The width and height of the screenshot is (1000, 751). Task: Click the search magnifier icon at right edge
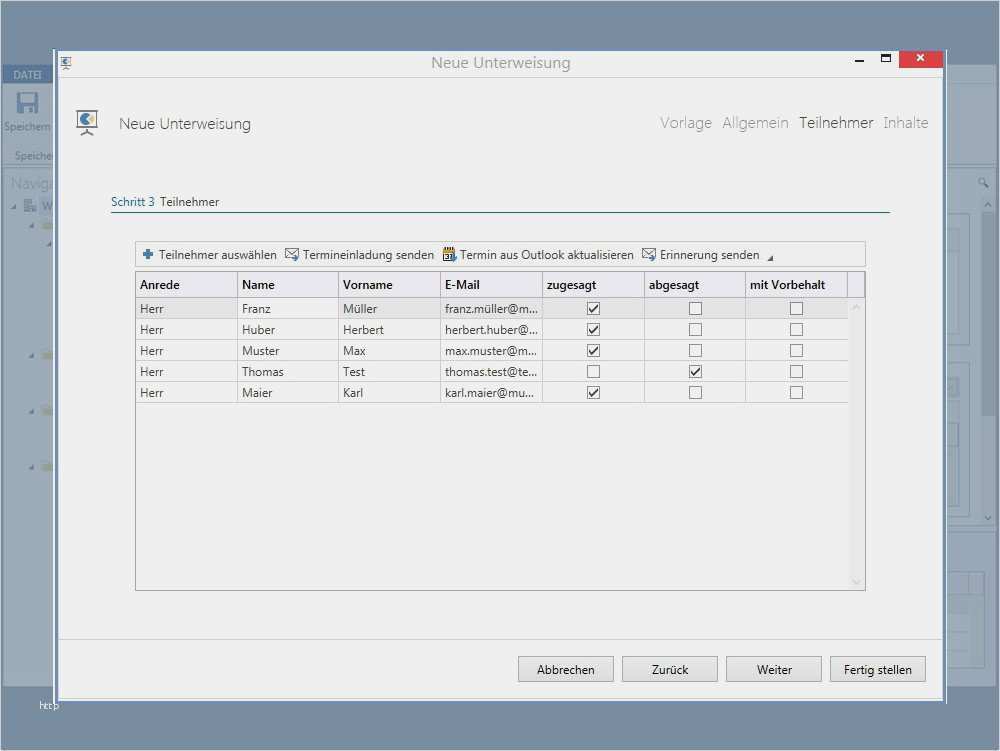coord(983,183)
